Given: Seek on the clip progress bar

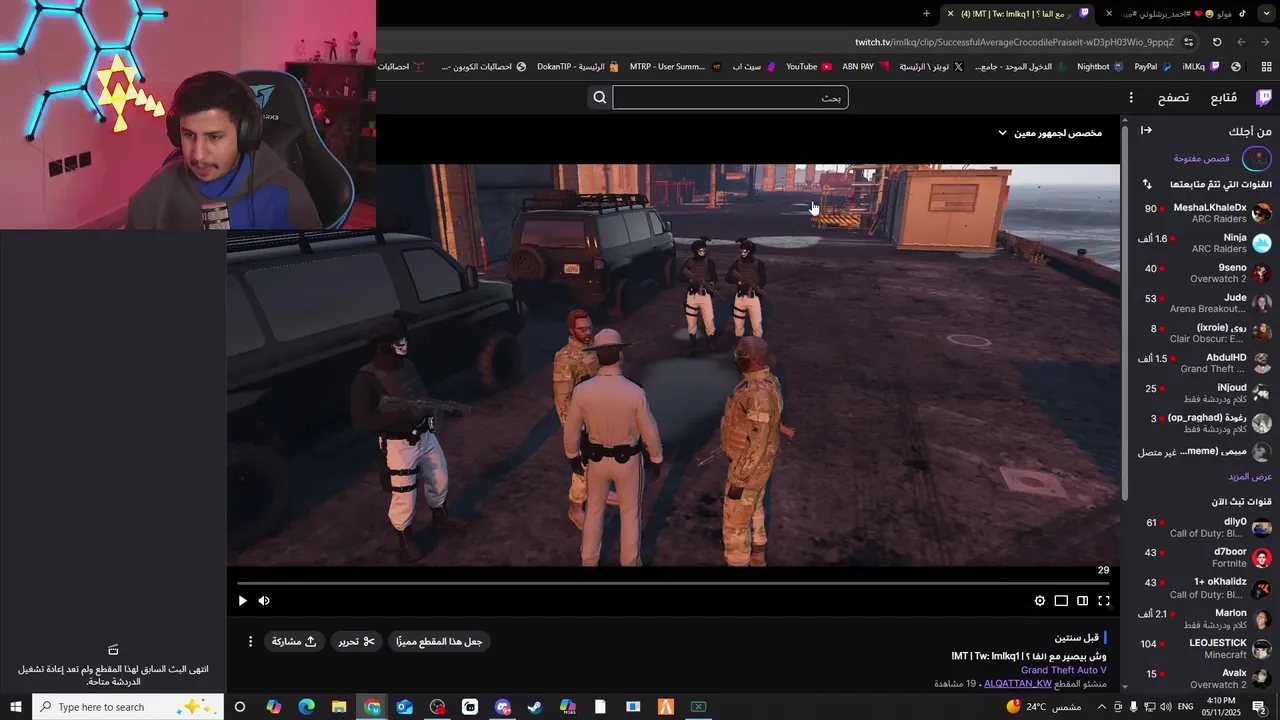Looking at the screenshot, I should point(673,583).
